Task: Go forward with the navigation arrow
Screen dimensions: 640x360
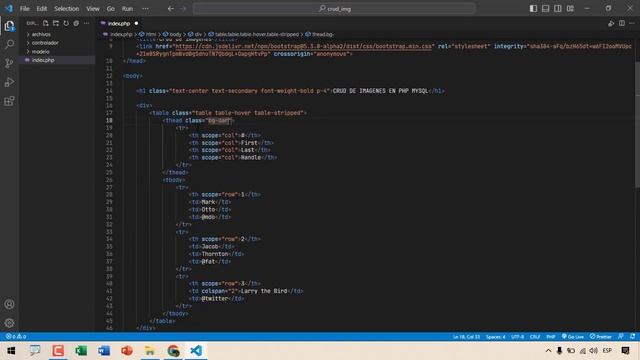Action: click(183, 9)
